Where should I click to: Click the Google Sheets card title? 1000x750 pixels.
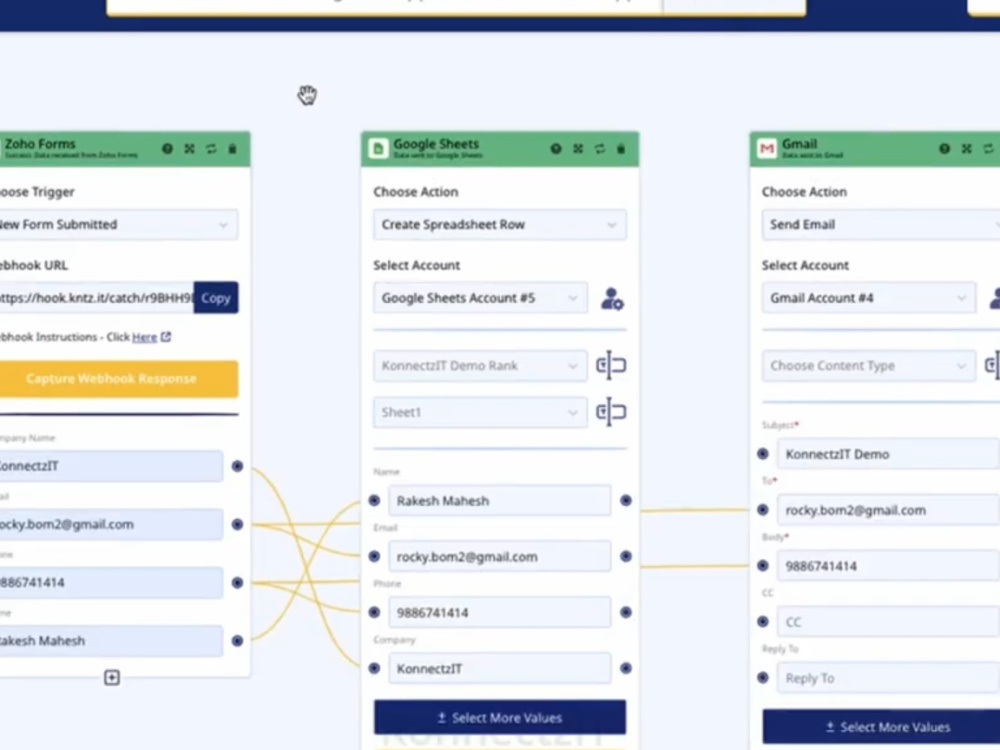pos(436,144)
